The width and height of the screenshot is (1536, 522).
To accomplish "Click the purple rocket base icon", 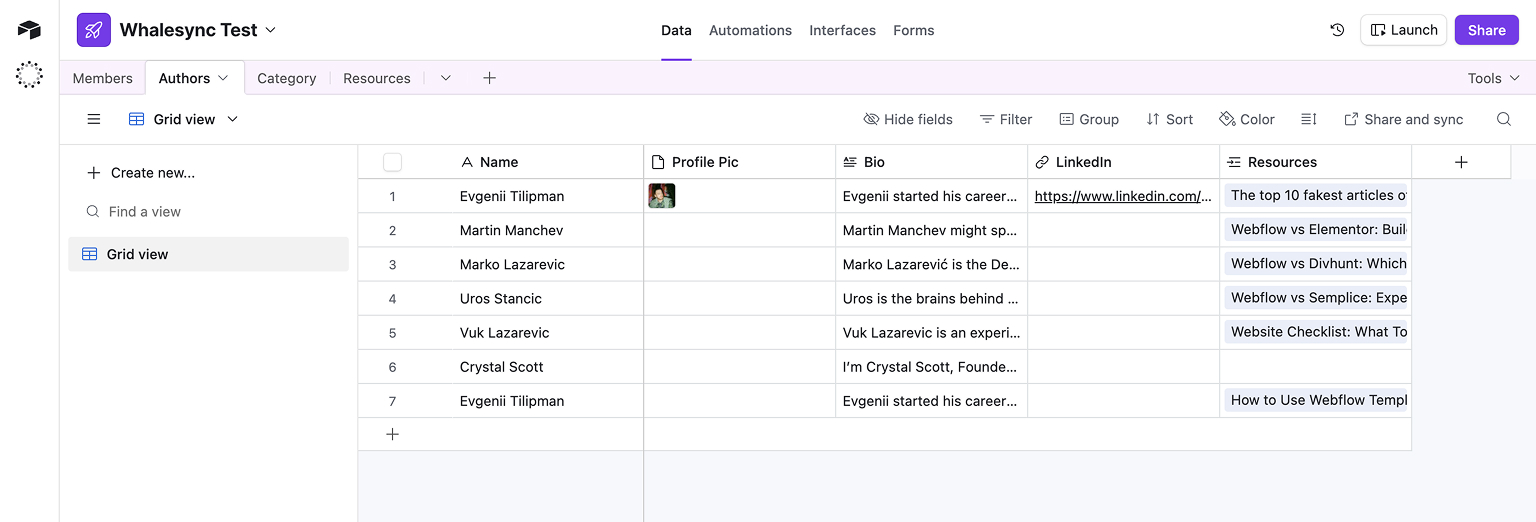I will (x=94, y=30).
